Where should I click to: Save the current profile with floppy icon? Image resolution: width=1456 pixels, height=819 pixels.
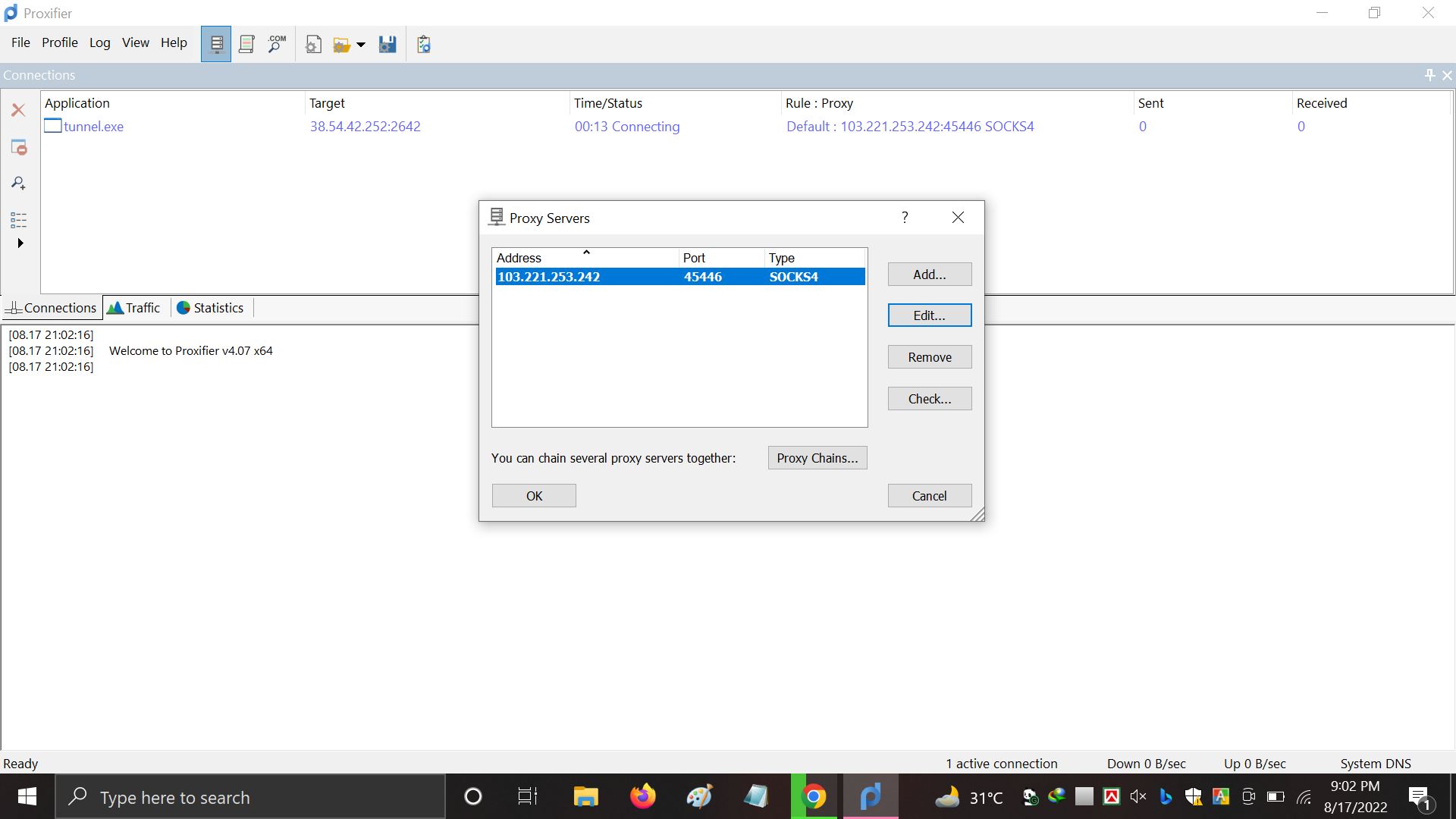387,43
